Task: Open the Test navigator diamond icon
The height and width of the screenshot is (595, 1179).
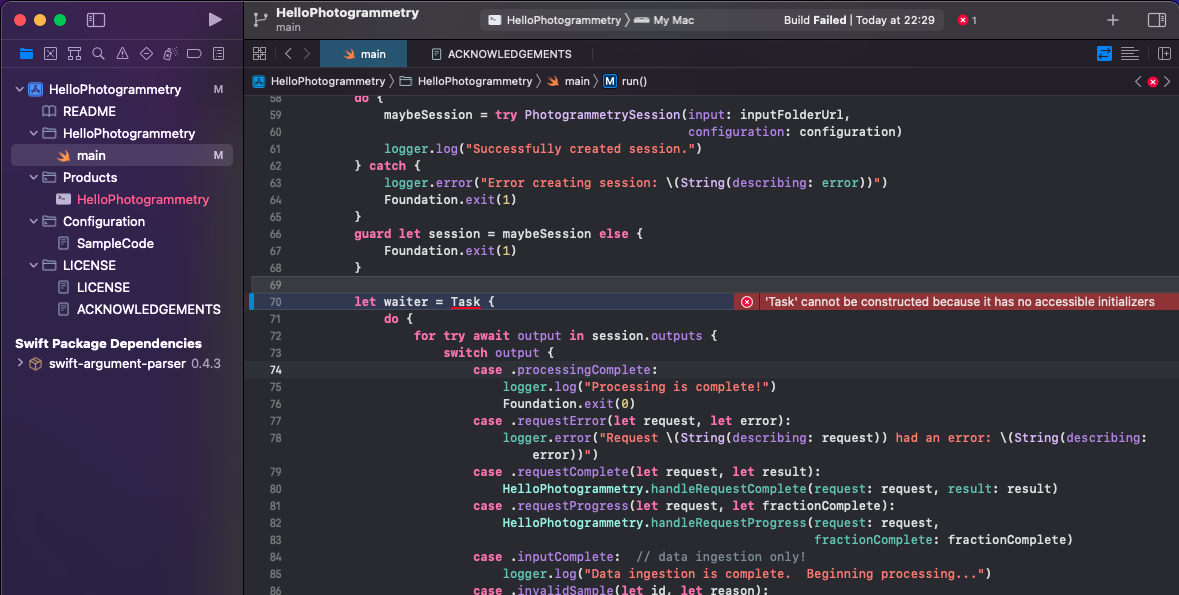Action: pos(147,53)
